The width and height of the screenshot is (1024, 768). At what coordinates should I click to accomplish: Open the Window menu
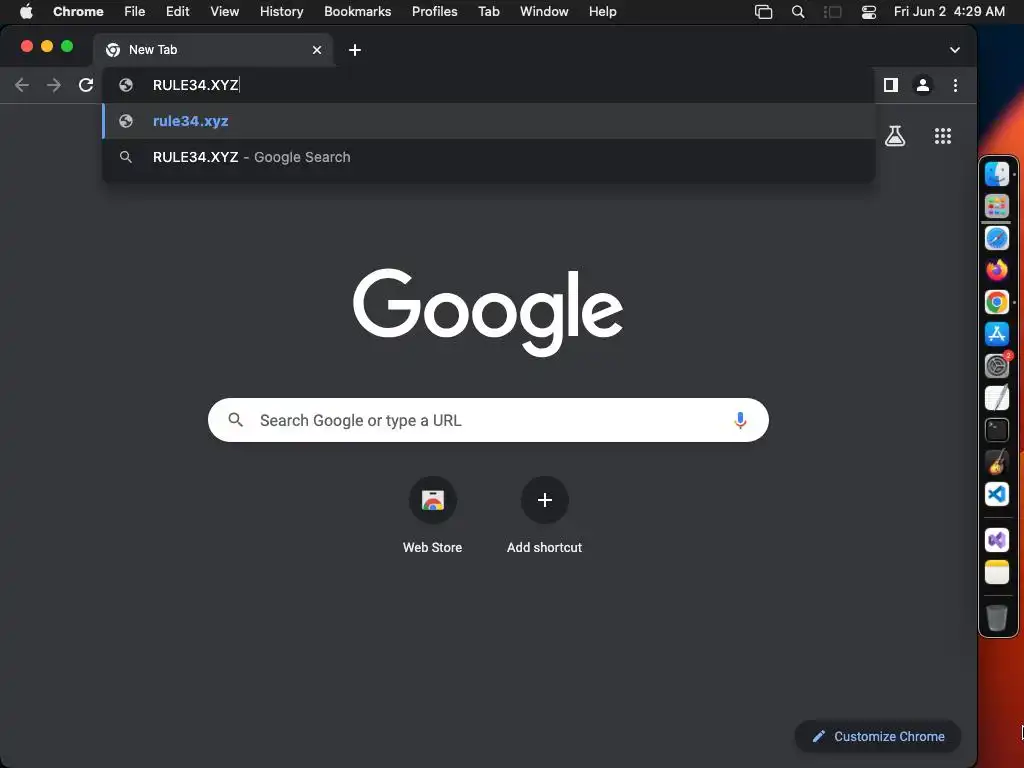click(544, 11)
